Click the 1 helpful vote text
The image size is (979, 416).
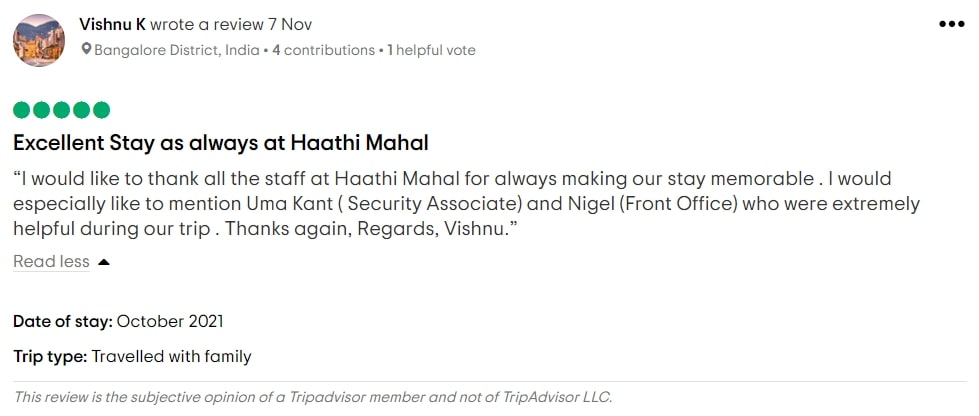[431, 50]
